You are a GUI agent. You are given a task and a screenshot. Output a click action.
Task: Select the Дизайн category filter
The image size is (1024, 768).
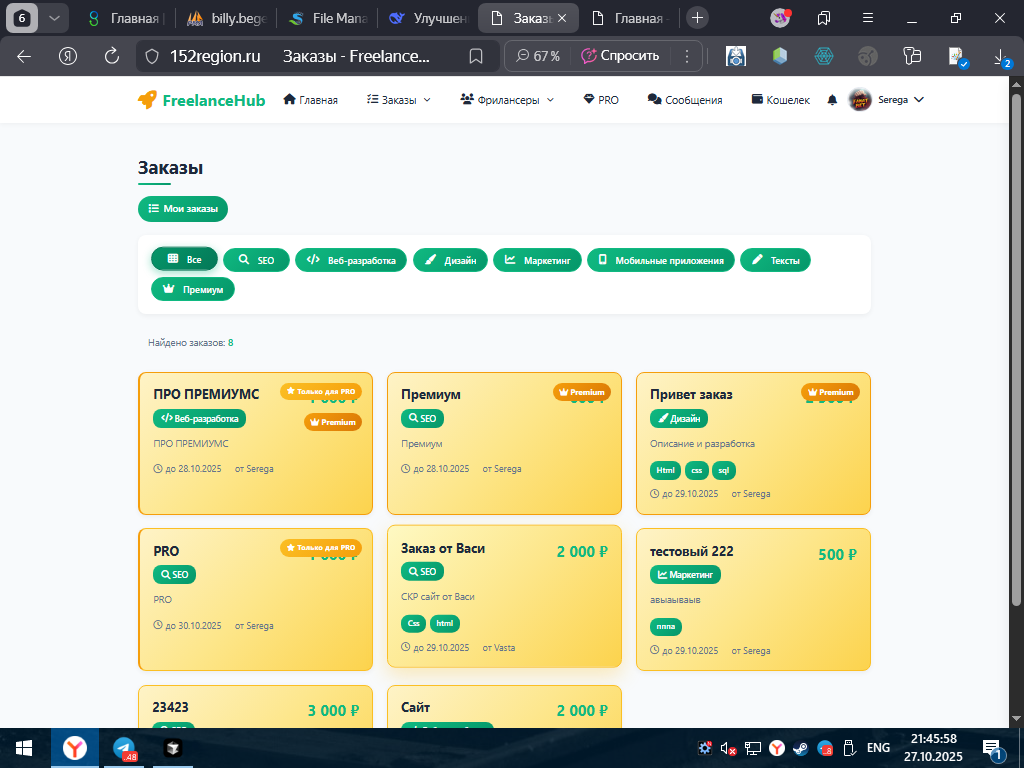coord(450,260)
